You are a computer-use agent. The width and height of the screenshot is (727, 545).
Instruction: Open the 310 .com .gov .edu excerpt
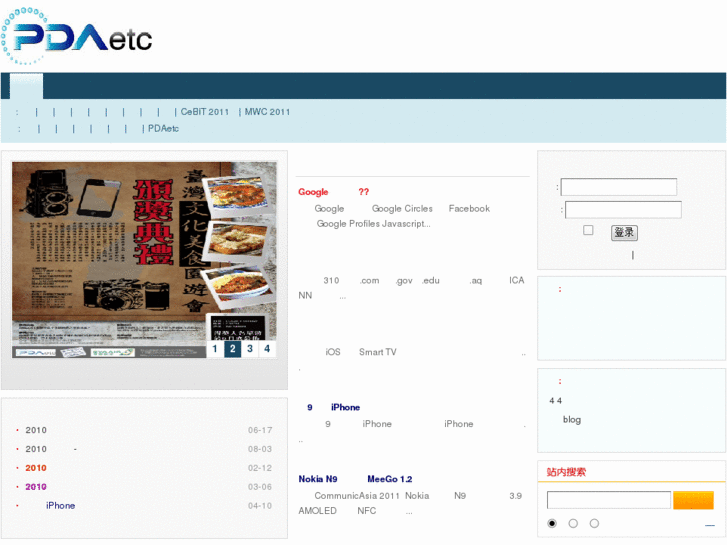[411, 288]
